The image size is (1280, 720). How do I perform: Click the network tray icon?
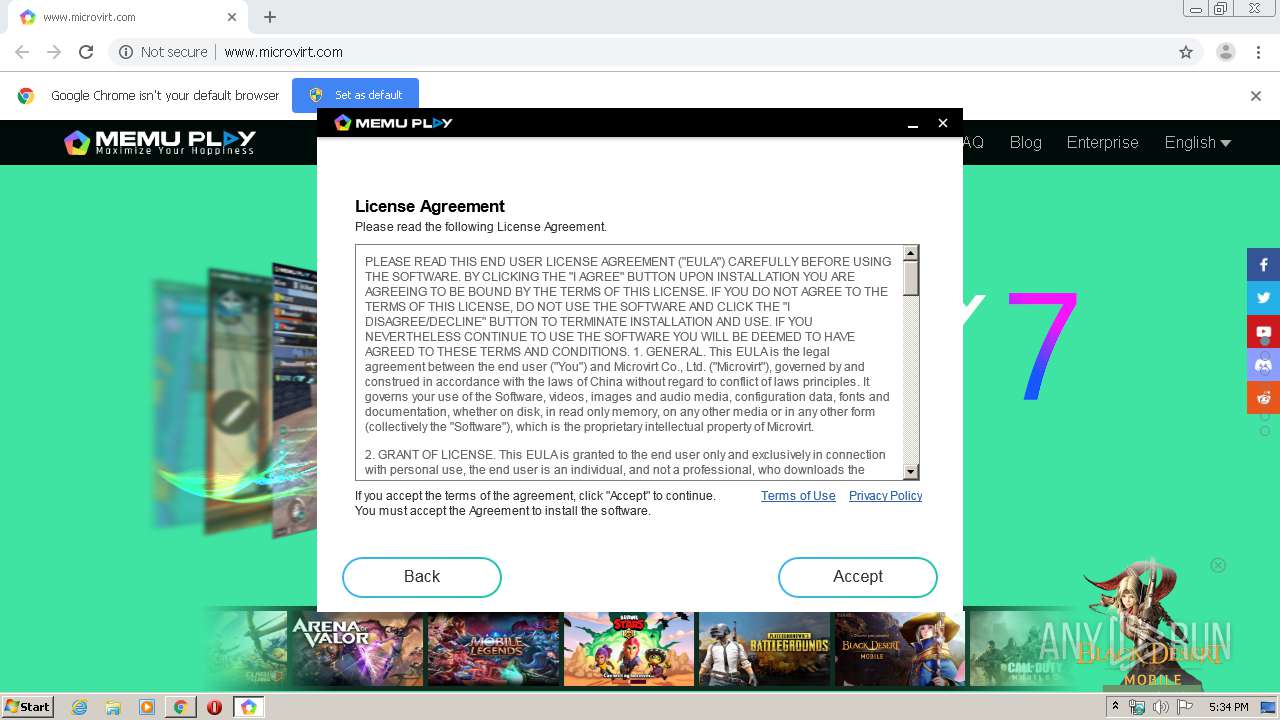click(x=1137, y=707)
